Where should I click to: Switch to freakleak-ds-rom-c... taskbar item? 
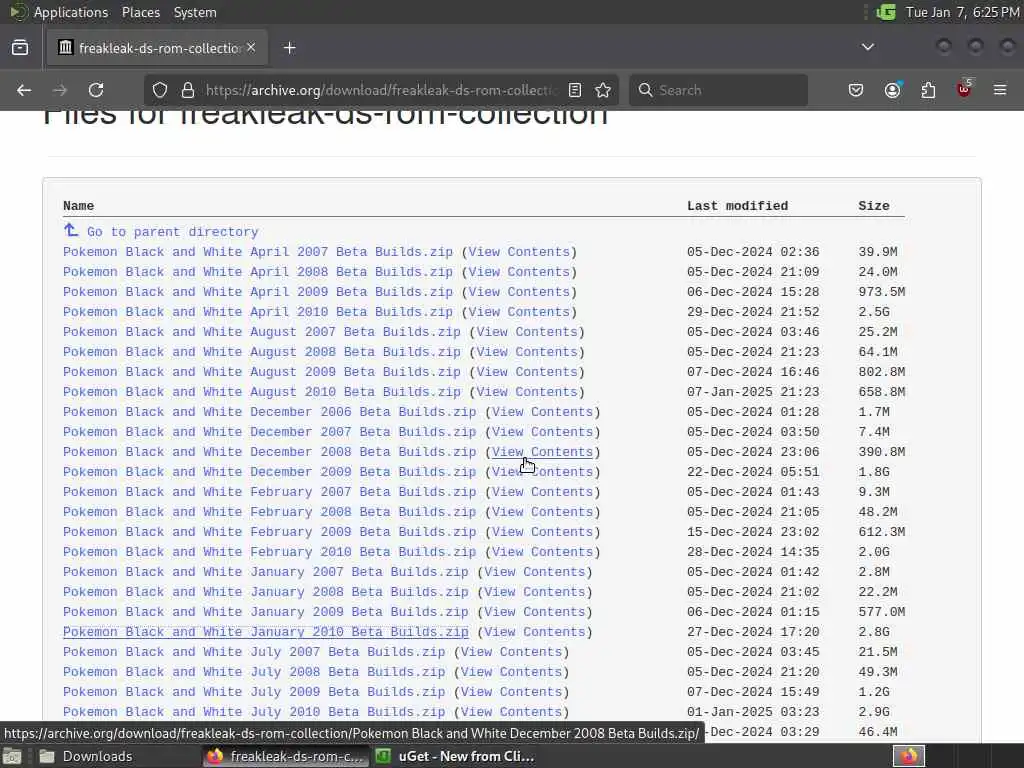[x=284, y=756]
